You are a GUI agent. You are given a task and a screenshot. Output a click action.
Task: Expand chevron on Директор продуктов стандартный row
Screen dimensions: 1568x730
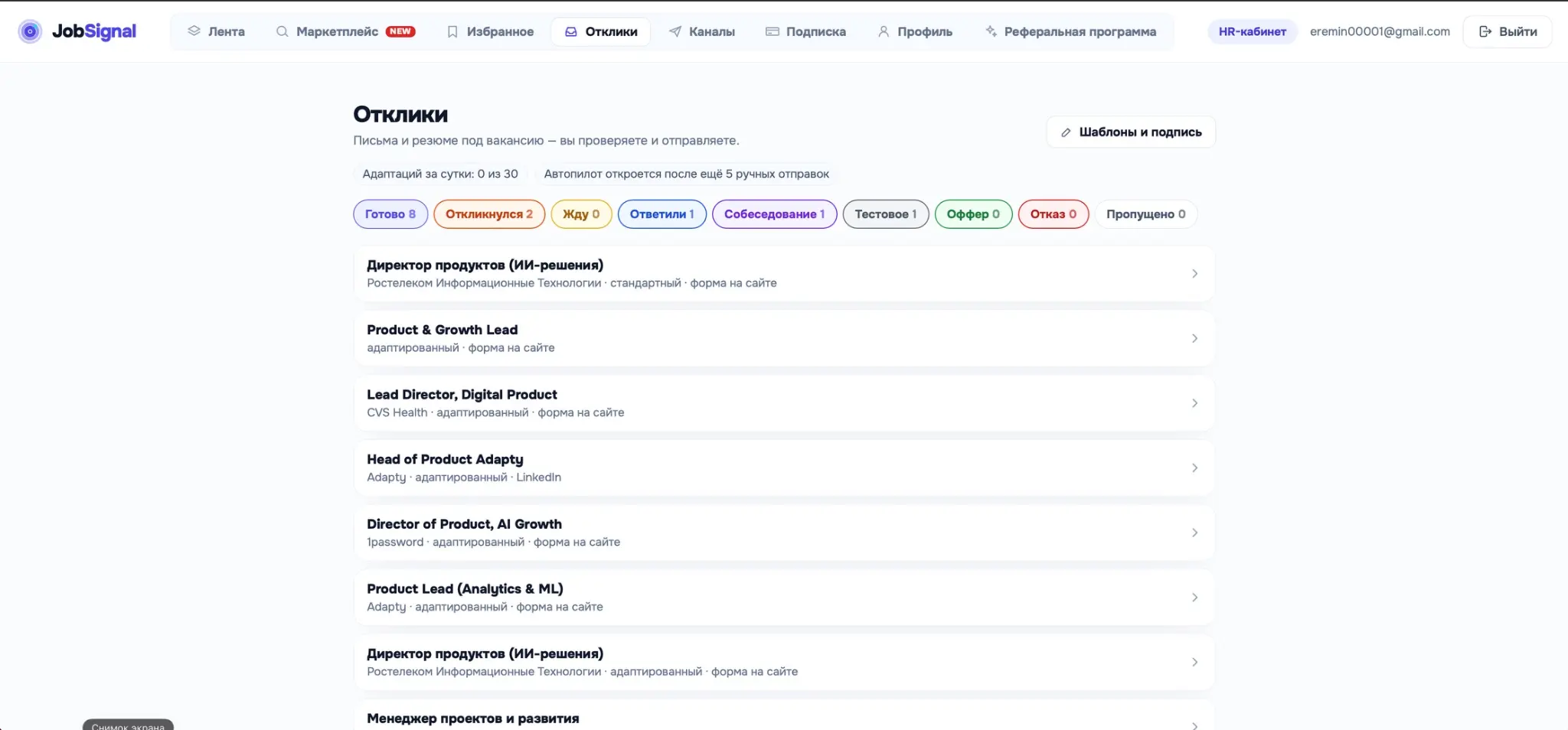(1194, 273)
